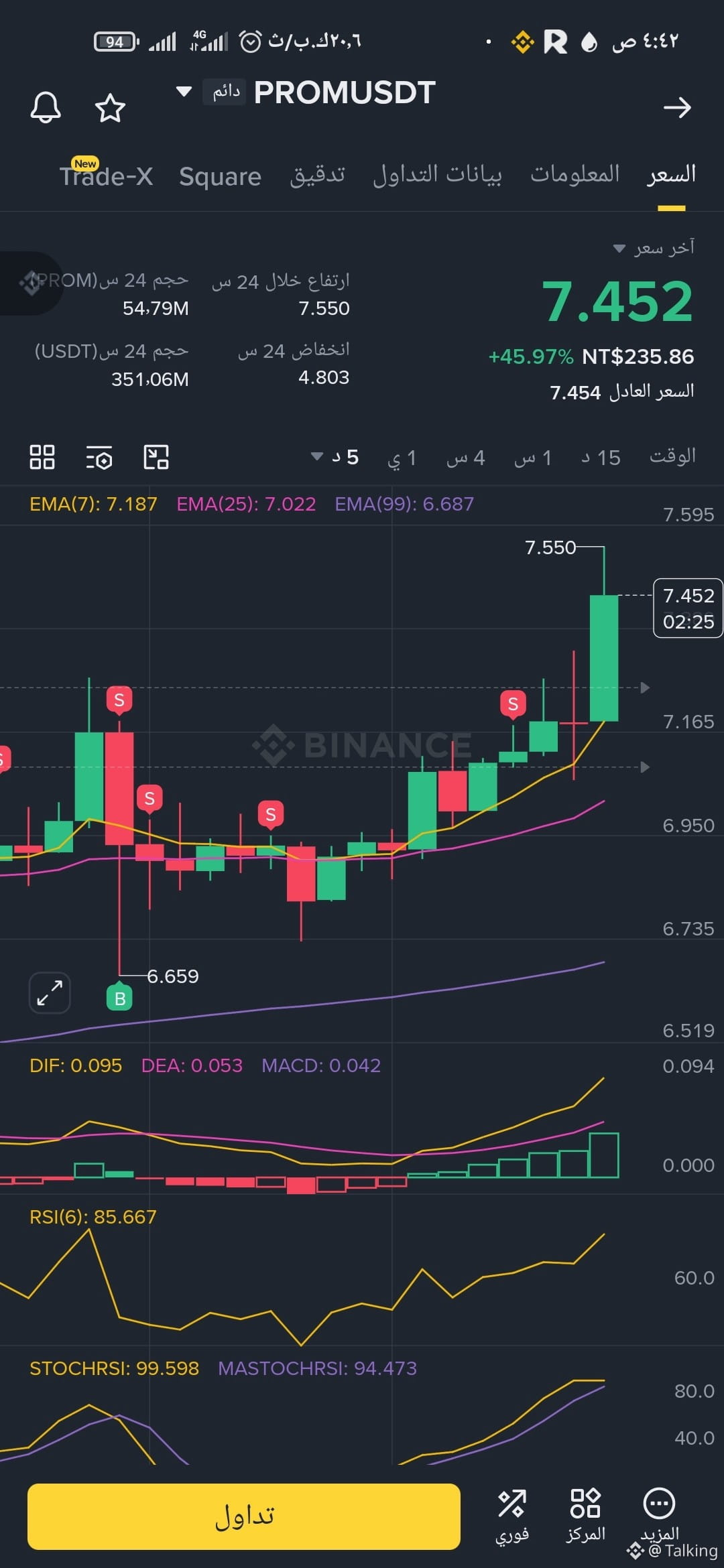
Task: Tap the DIF: 0.095 MACD label
Action: 76,1065
